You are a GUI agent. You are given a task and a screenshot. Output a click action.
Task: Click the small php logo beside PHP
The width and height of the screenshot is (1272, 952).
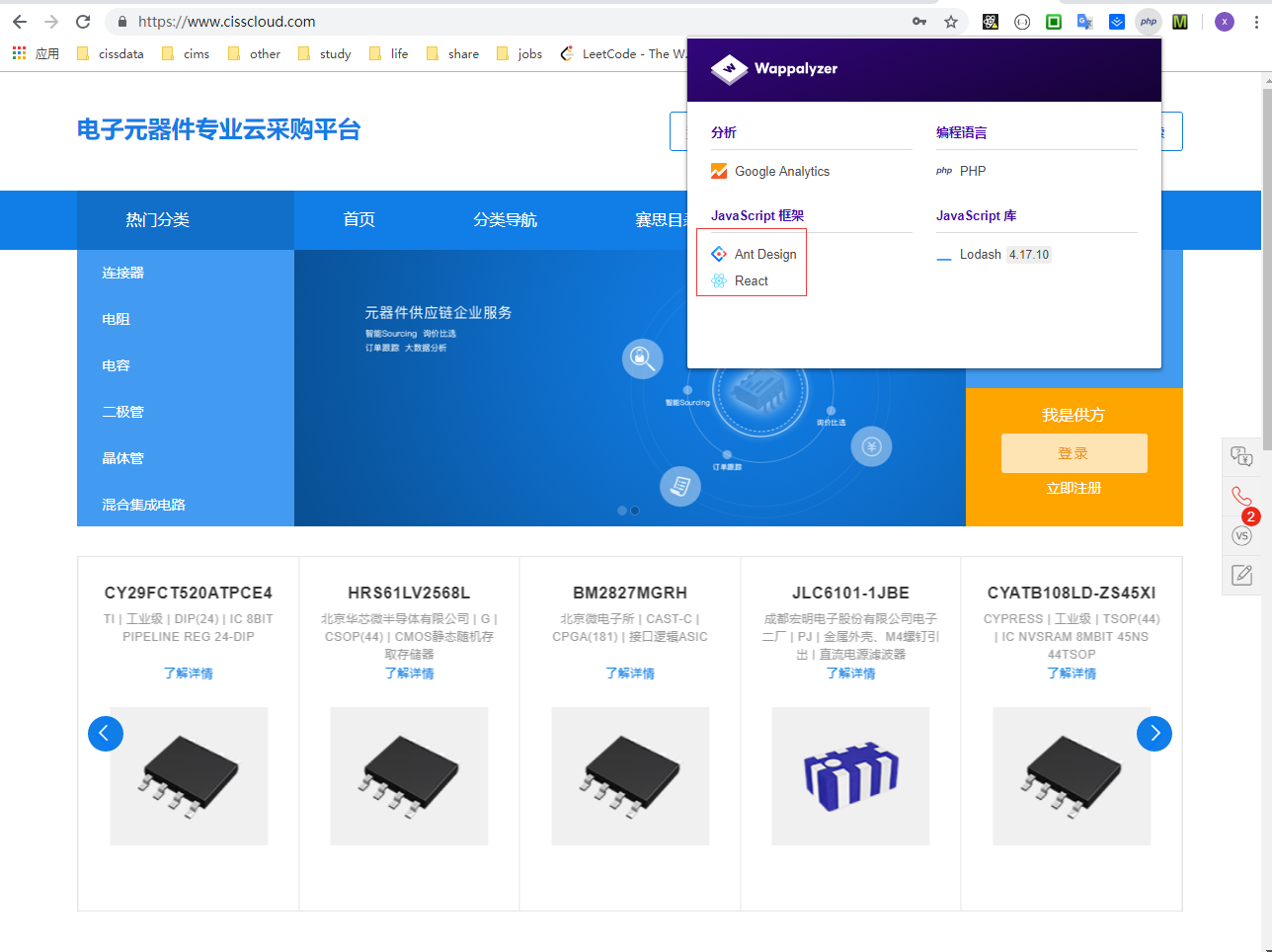click(944, 171)
